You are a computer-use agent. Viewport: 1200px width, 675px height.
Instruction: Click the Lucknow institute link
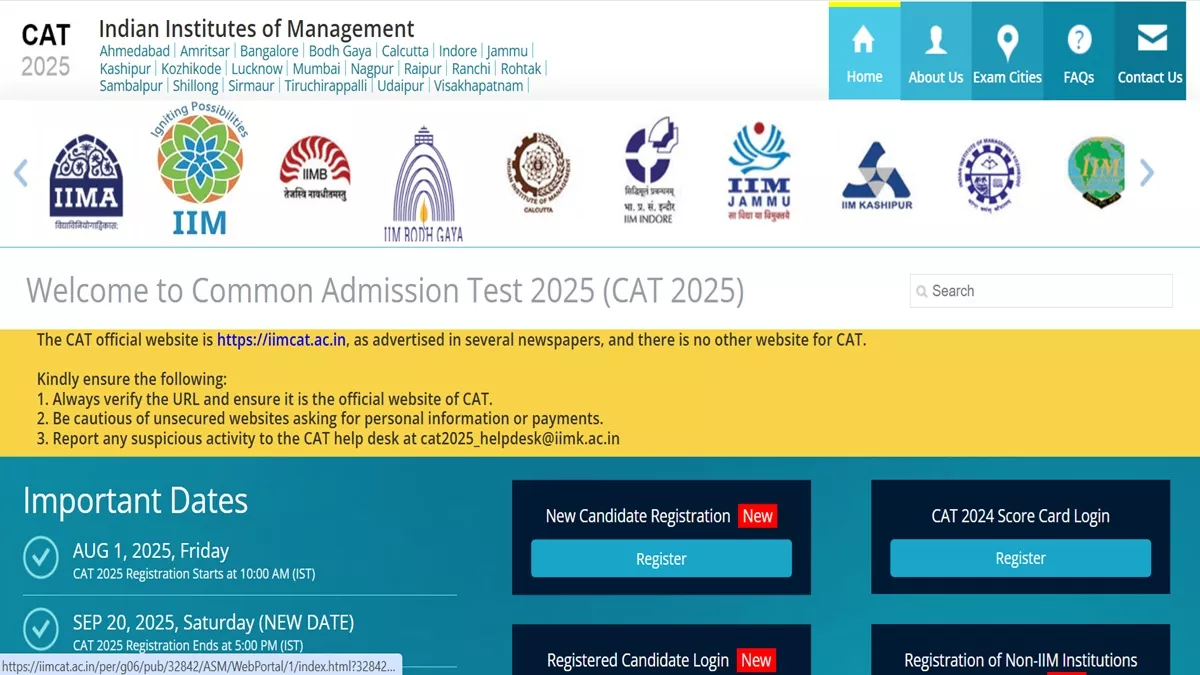tap(257, 69)
